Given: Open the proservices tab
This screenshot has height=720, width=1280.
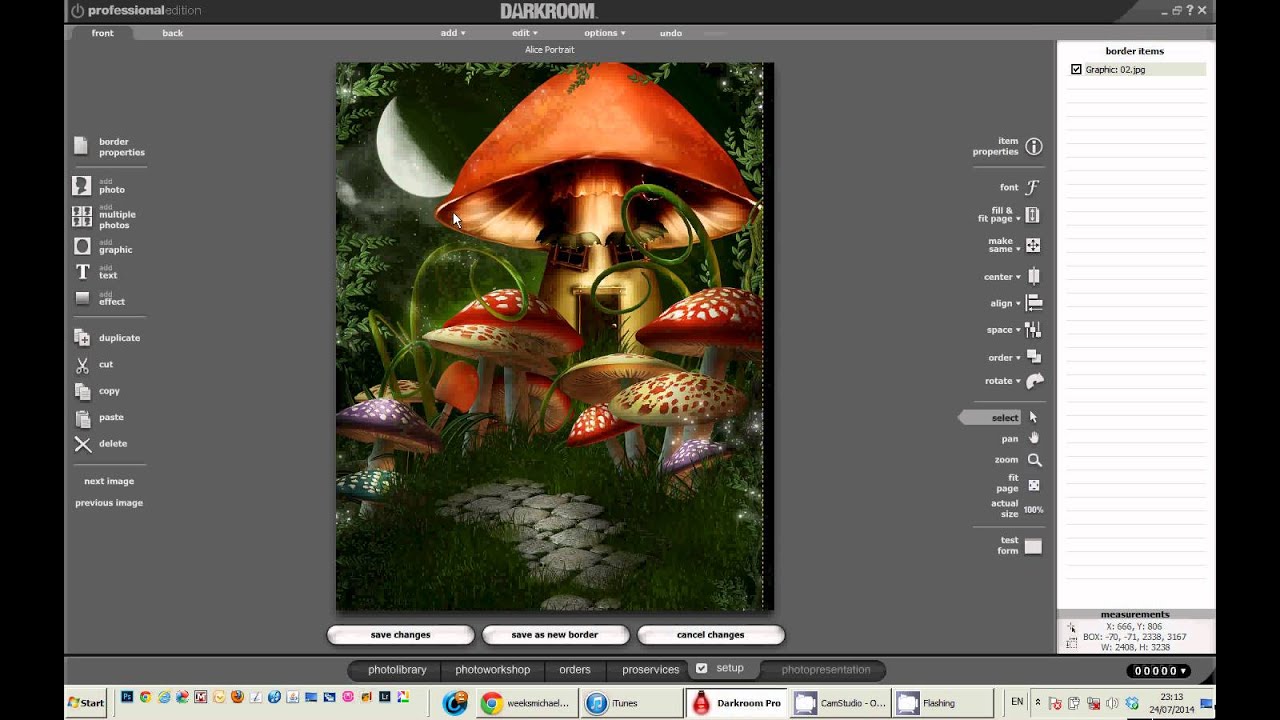Looking at the screenshot, I should click(x=650, y=669).
